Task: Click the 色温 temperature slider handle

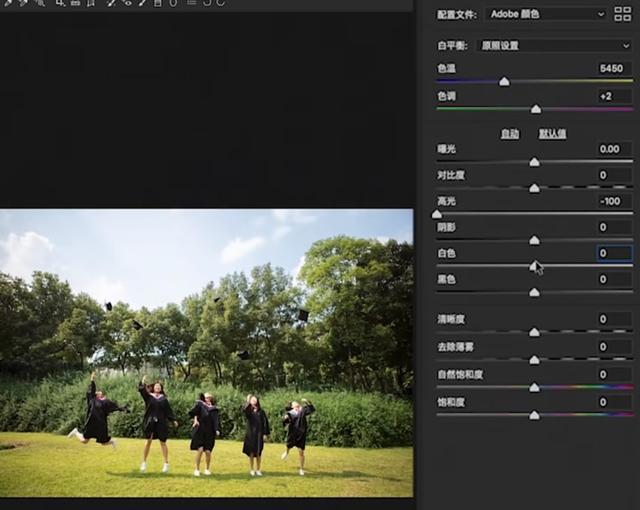Action: click(x=504, y=81)
